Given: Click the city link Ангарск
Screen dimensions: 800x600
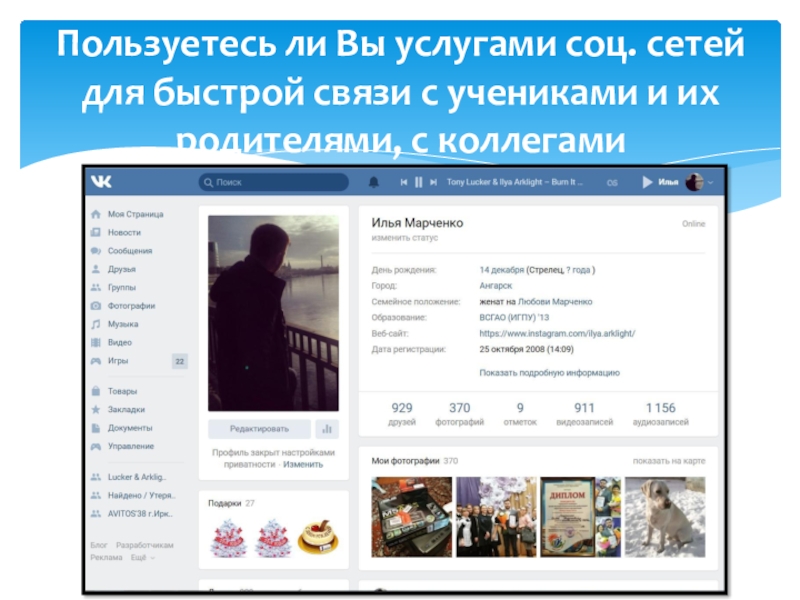Looking at the screenshot, I should point(495,286).
